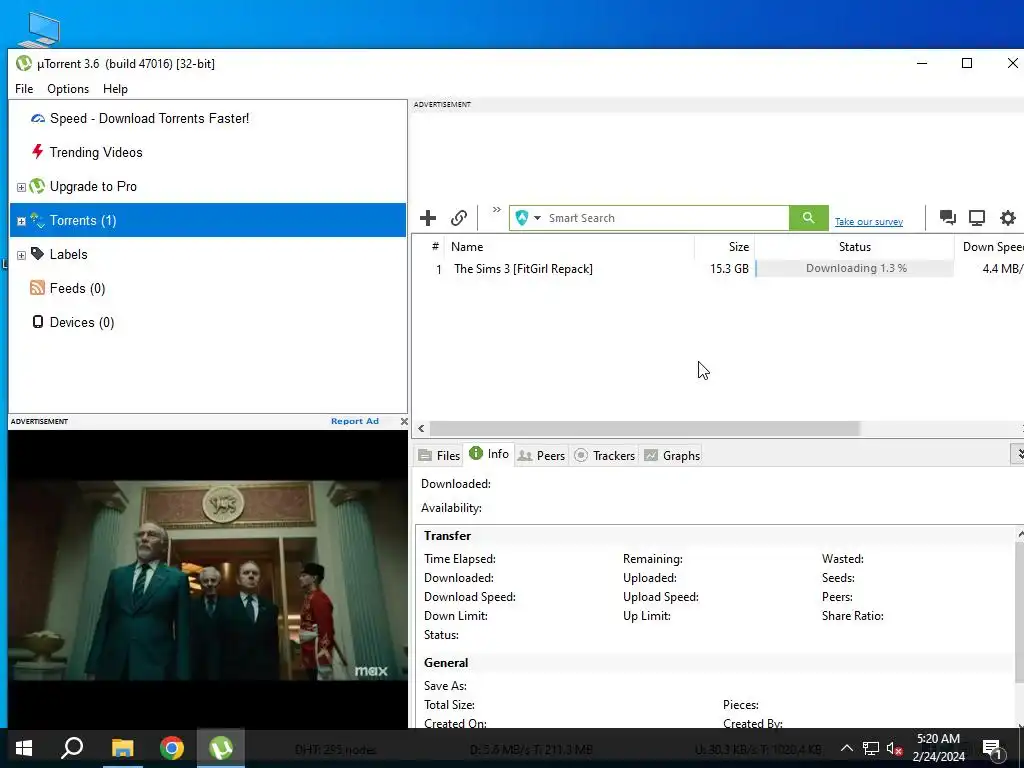Switch to the Files tab
Screen dimensions: 1024x768
click(x=439, y=455)
